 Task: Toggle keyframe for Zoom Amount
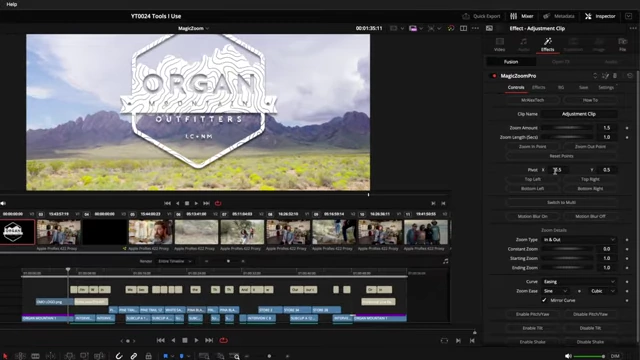pyautogui.click(x=627, y=128)
